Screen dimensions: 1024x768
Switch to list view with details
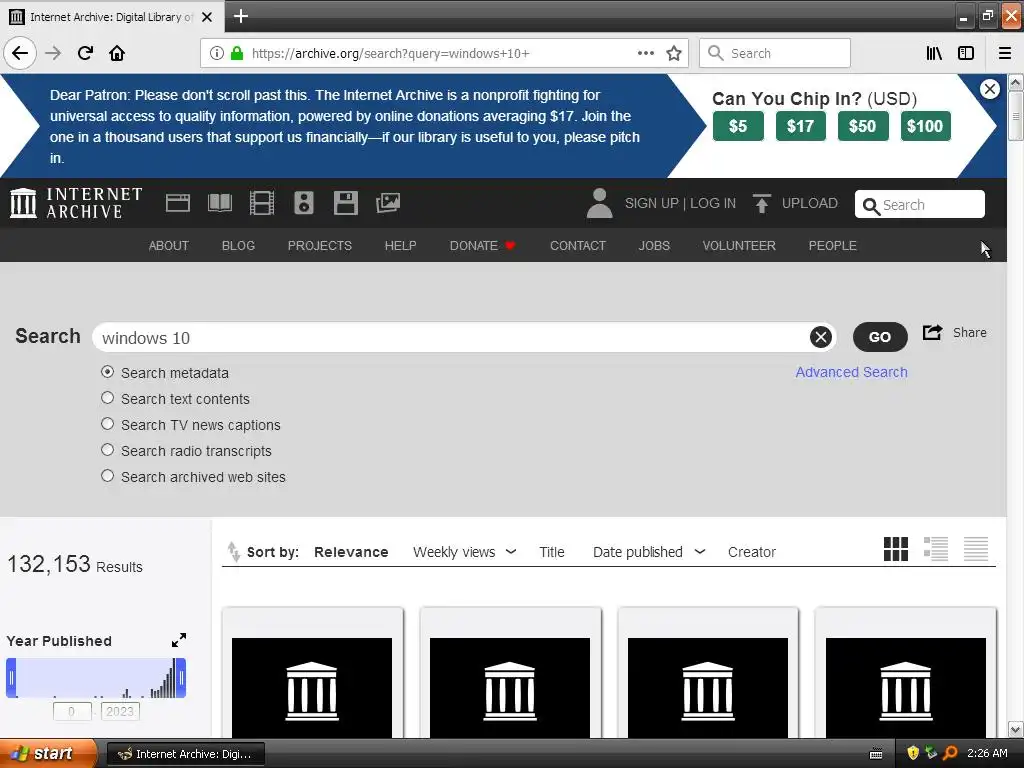935,549
